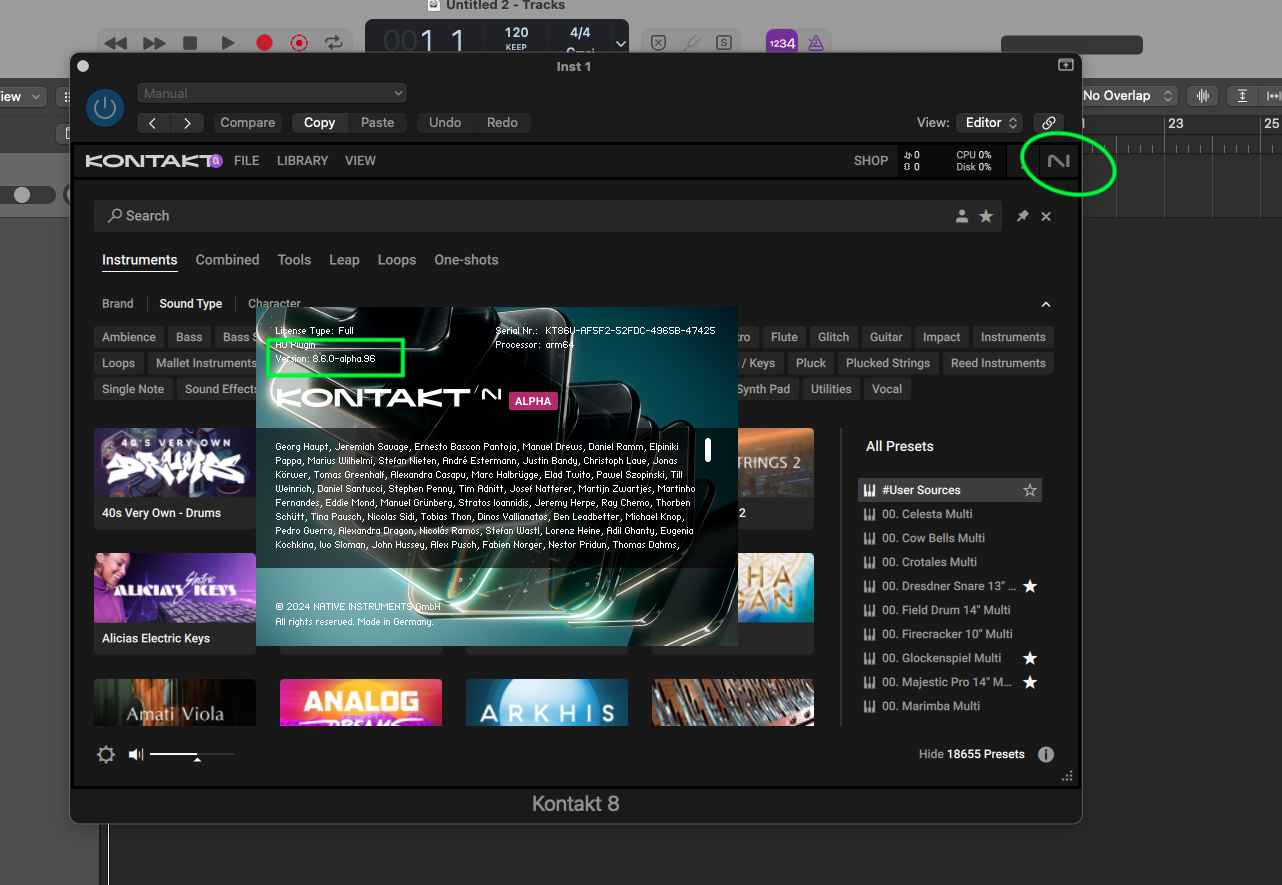Toggle the Mallet Instruments tag filter
The width and height of the screenshot is (1282, 885).
pos(206,363)
